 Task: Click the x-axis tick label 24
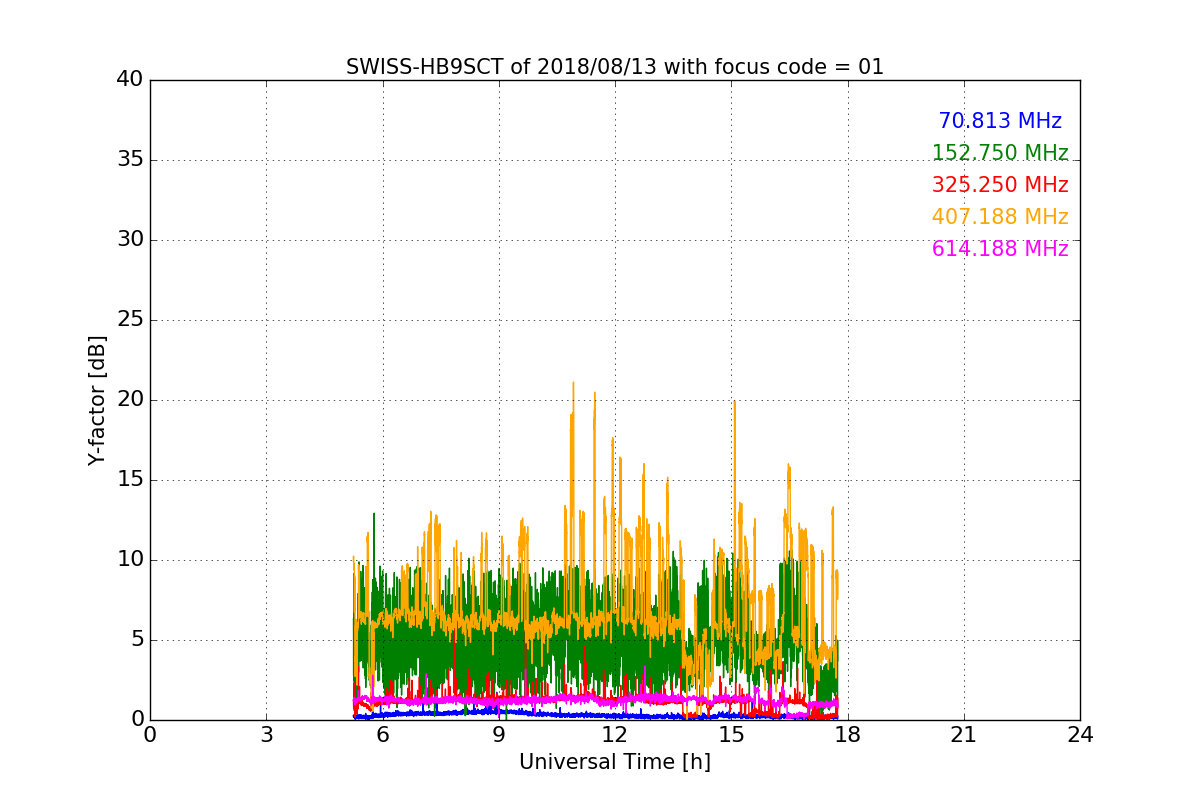click(x=1080, y=735)
